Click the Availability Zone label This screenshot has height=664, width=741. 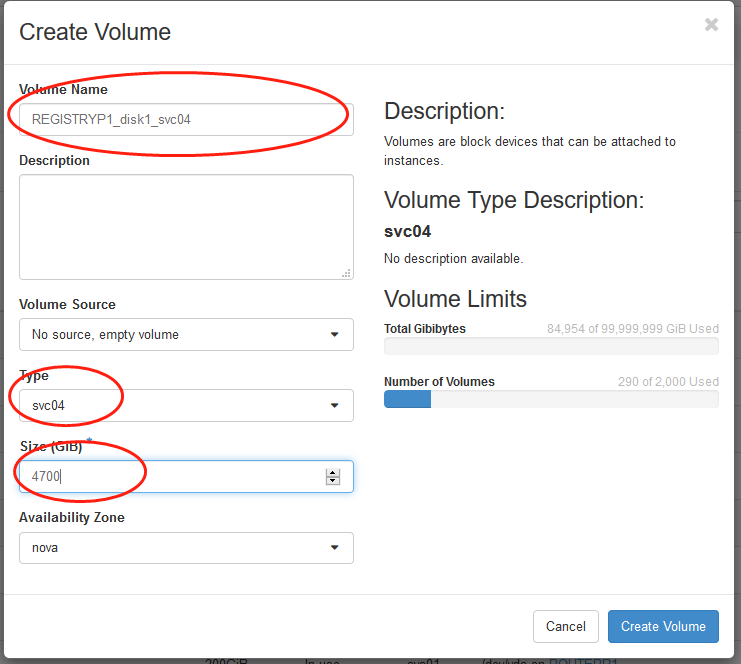(72, 518)
